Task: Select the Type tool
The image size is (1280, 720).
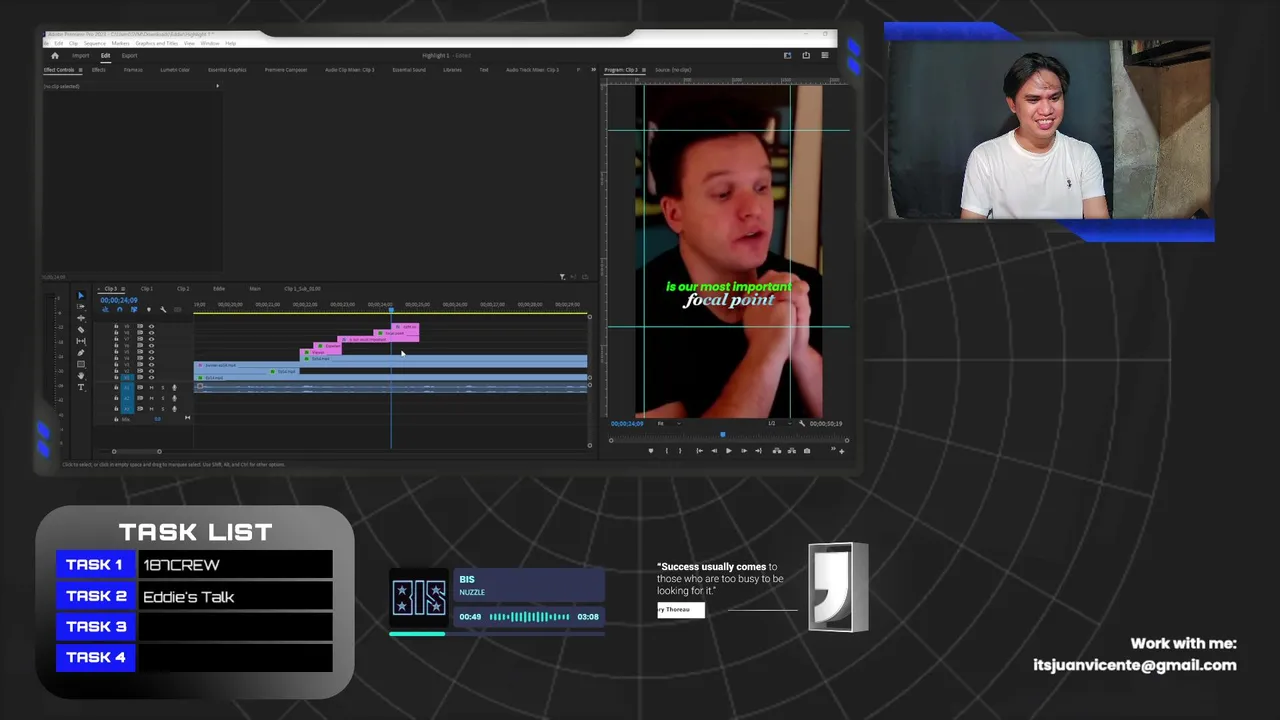Action: [x=81, y=387]
